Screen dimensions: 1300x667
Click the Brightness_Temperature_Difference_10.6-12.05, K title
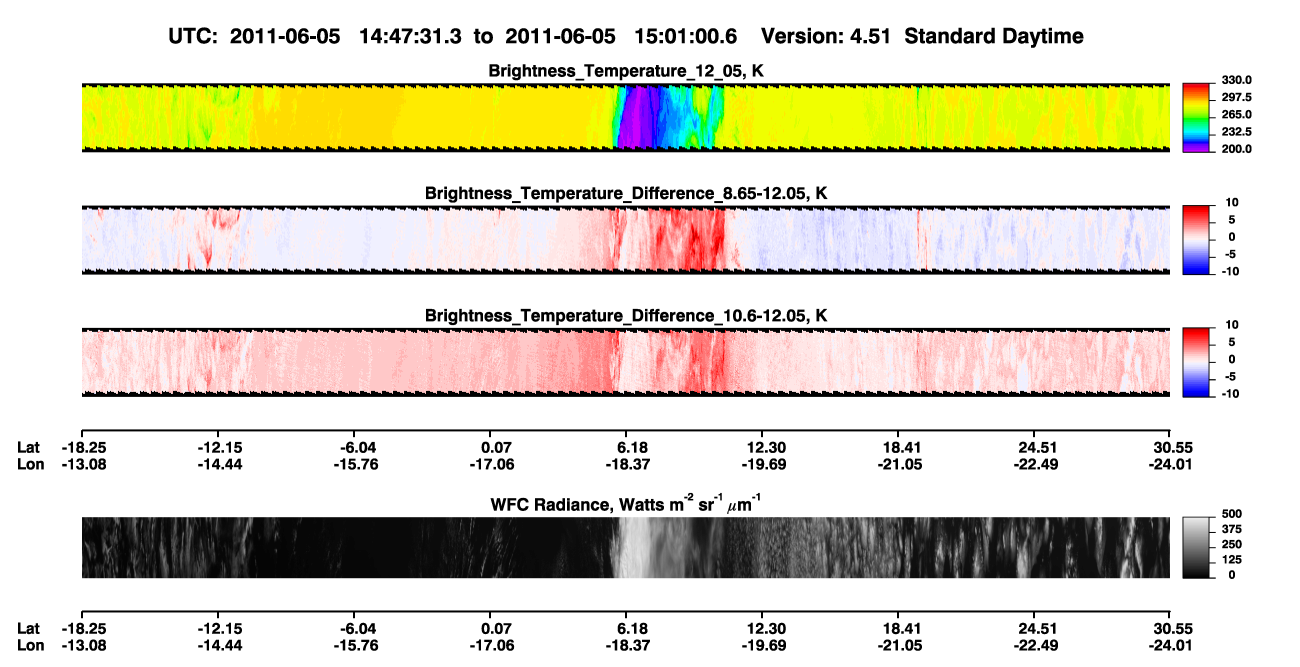[626, 316]
